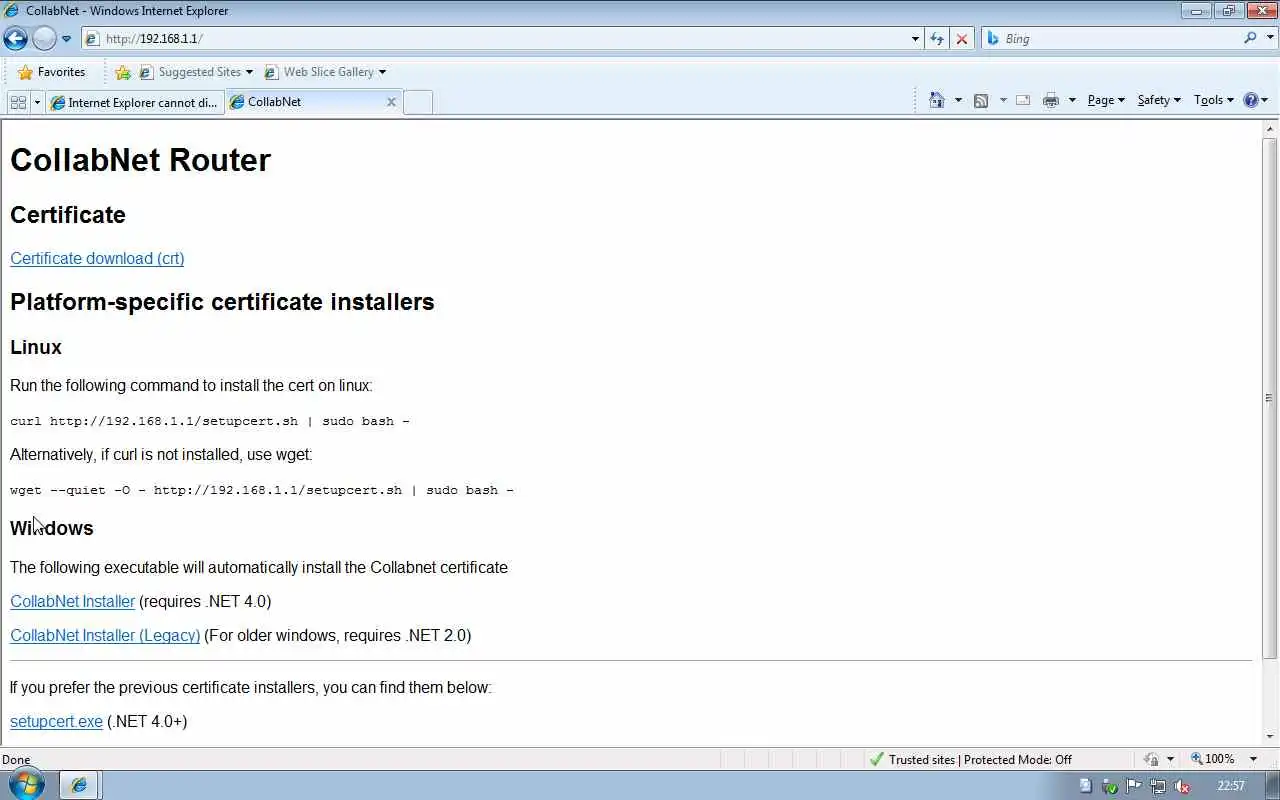Expand the address bar autocomplete dropdown arrow
Screen dimensions: 1280x800
click(915, 38)
